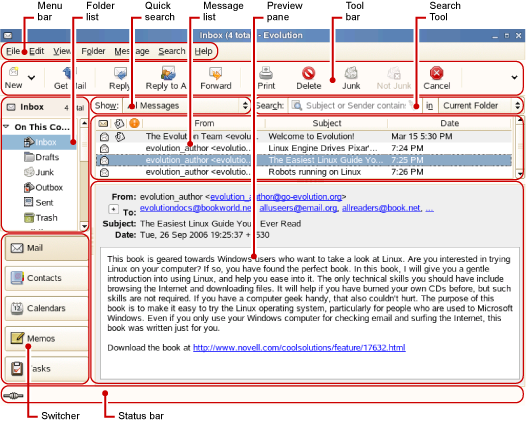The image size is (526, 422).
Task: Open the Edit menu
Action: click(x=37, y=51)
